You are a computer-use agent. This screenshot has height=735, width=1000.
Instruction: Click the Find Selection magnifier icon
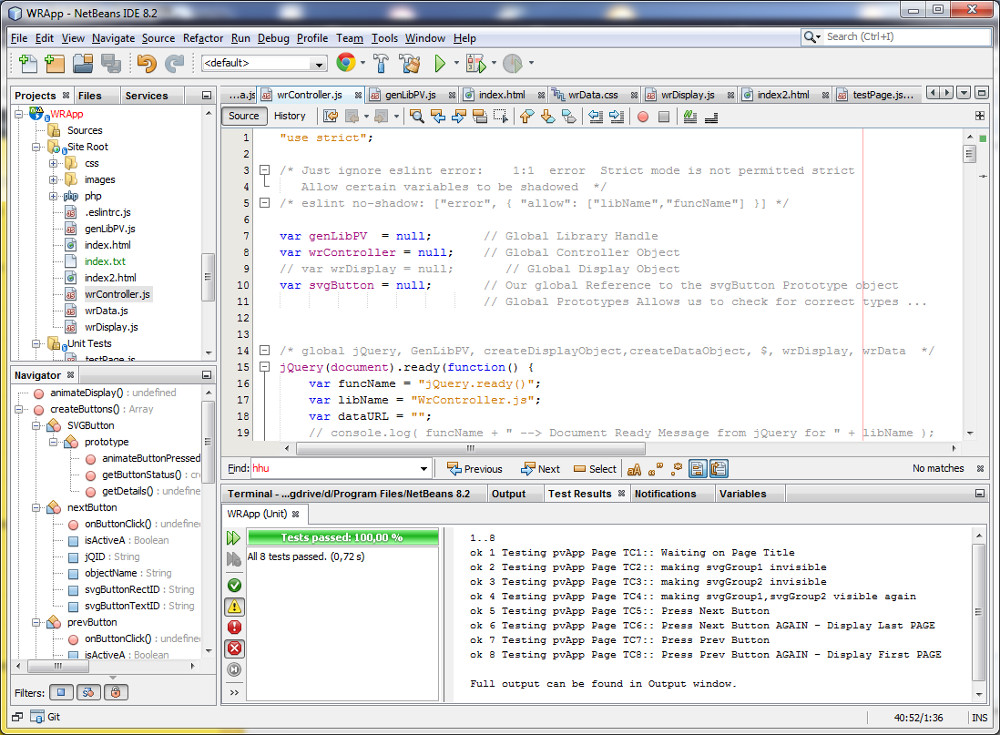click(417, 116)
